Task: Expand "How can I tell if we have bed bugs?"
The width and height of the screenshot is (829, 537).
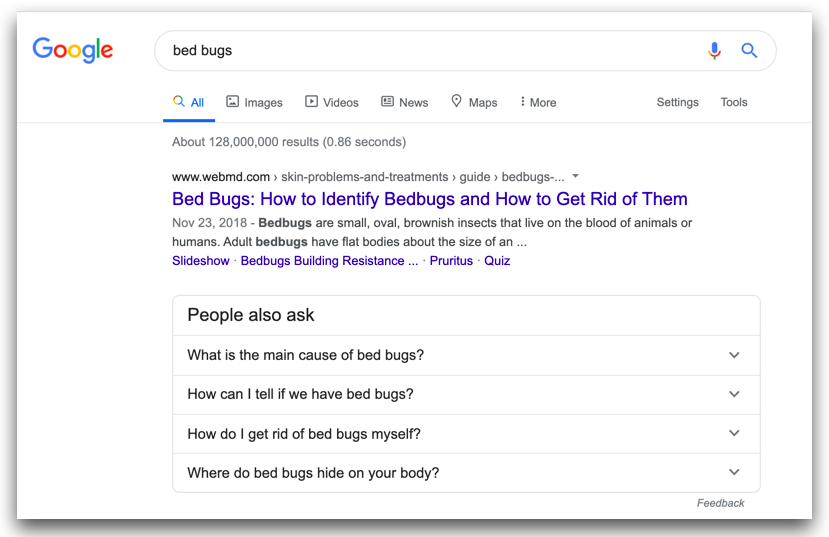Action: [466, 394]
